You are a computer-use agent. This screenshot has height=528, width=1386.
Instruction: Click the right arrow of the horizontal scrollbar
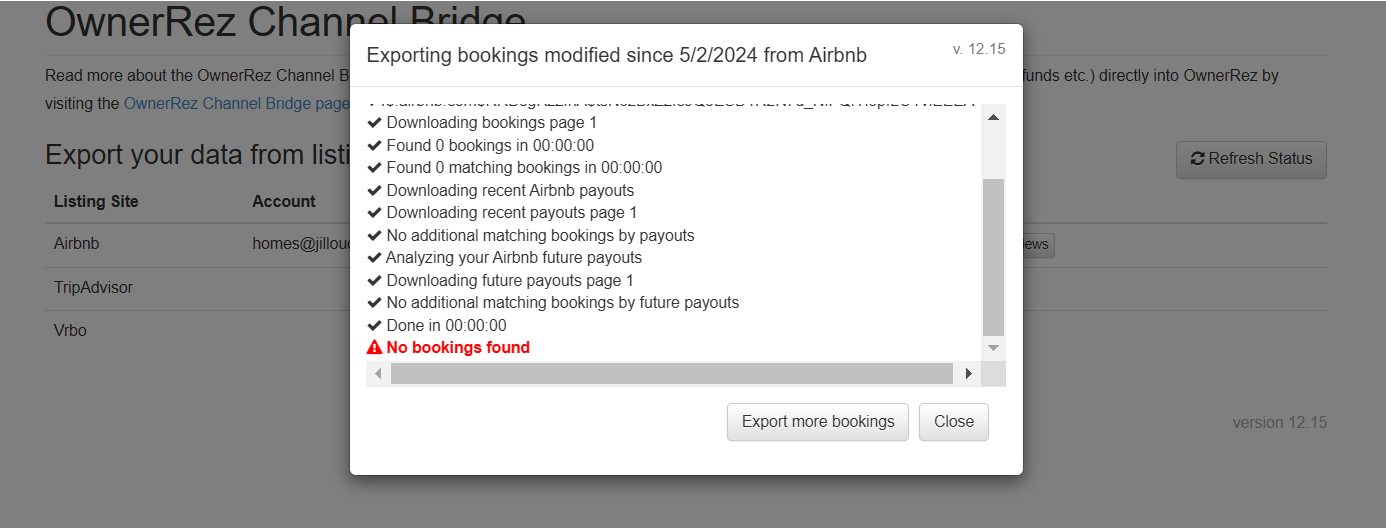[x=967, y=374]
